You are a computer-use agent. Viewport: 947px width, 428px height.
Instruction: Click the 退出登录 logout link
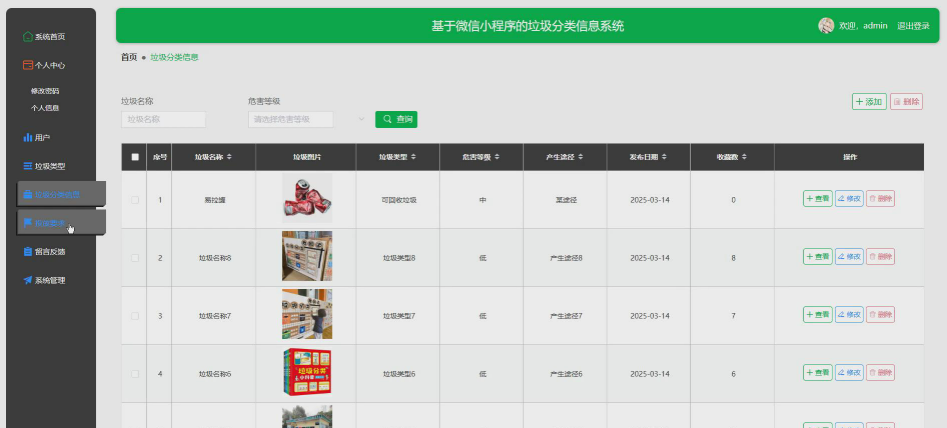(x=913, y=26)
